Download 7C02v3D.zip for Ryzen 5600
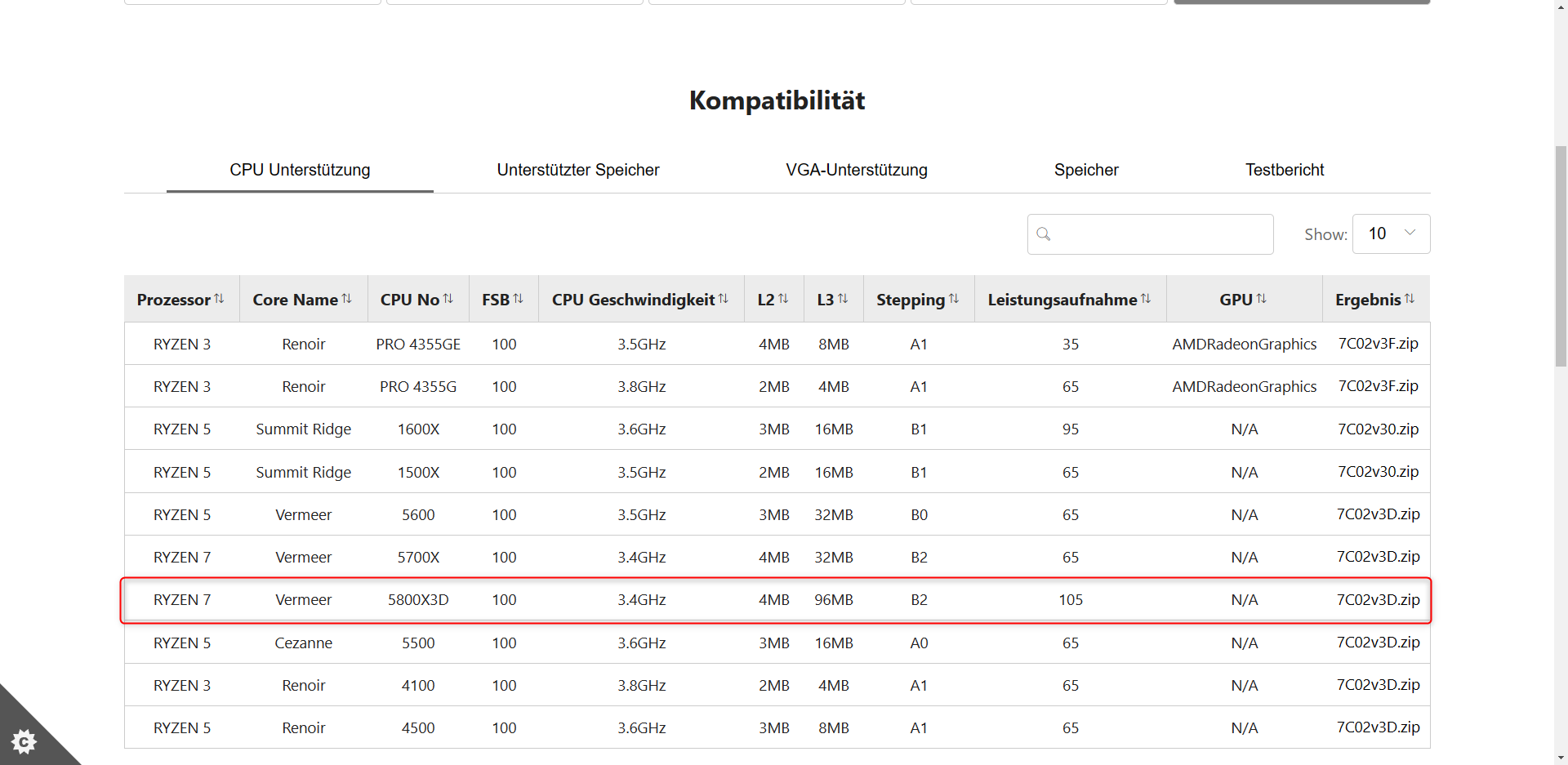This screenshot has height=765, width=1568. tap(1378, 514)
